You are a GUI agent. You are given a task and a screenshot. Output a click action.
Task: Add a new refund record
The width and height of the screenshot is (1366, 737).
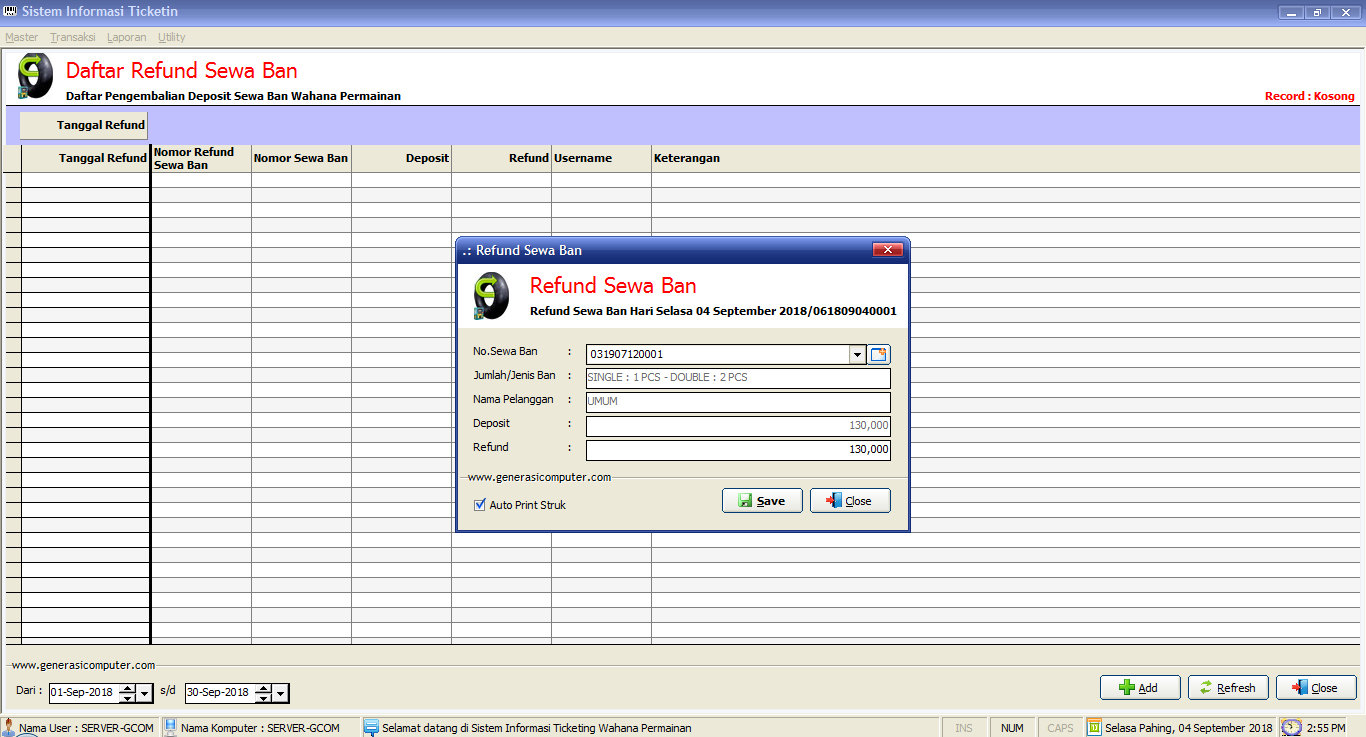[1140, 688]
